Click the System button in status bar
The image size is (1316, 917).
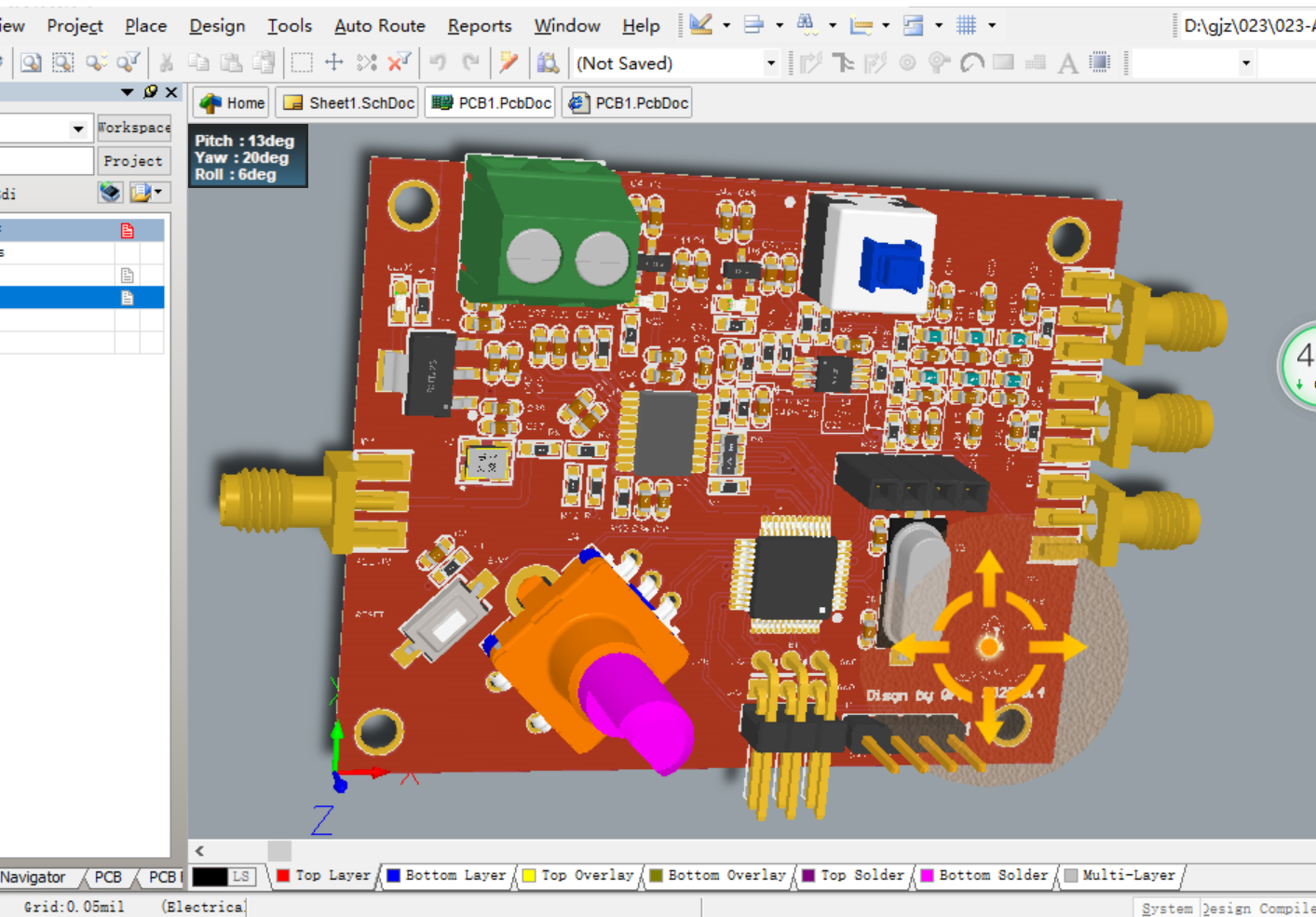(x=1166, y=908)
